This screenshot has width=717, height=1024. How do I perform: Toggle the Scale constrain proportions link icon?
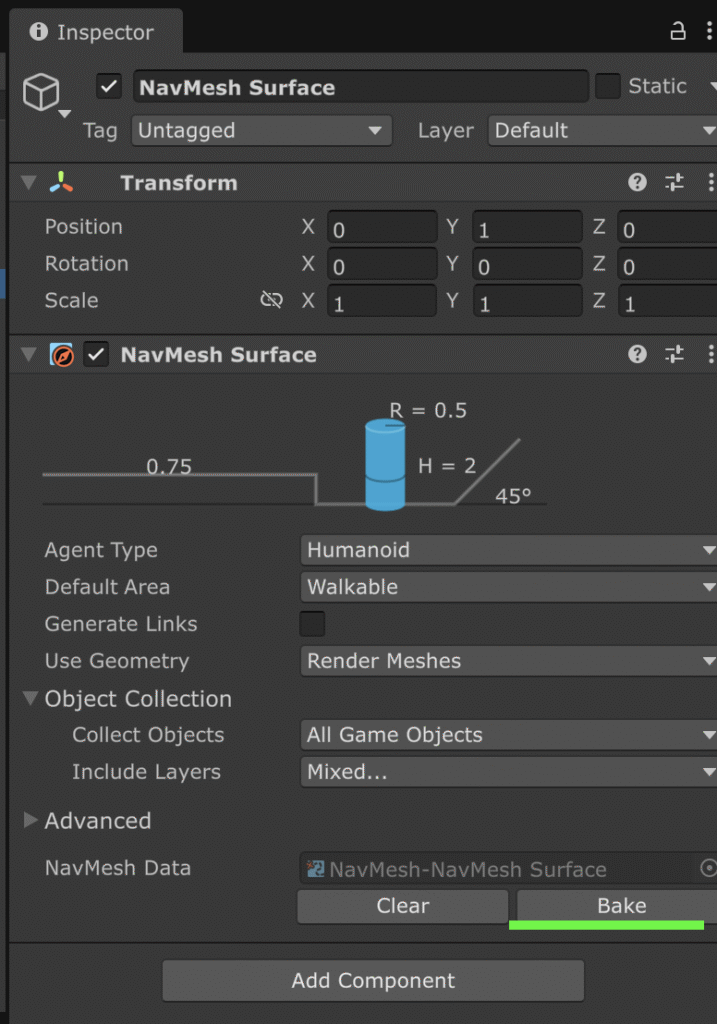point(271,300)
